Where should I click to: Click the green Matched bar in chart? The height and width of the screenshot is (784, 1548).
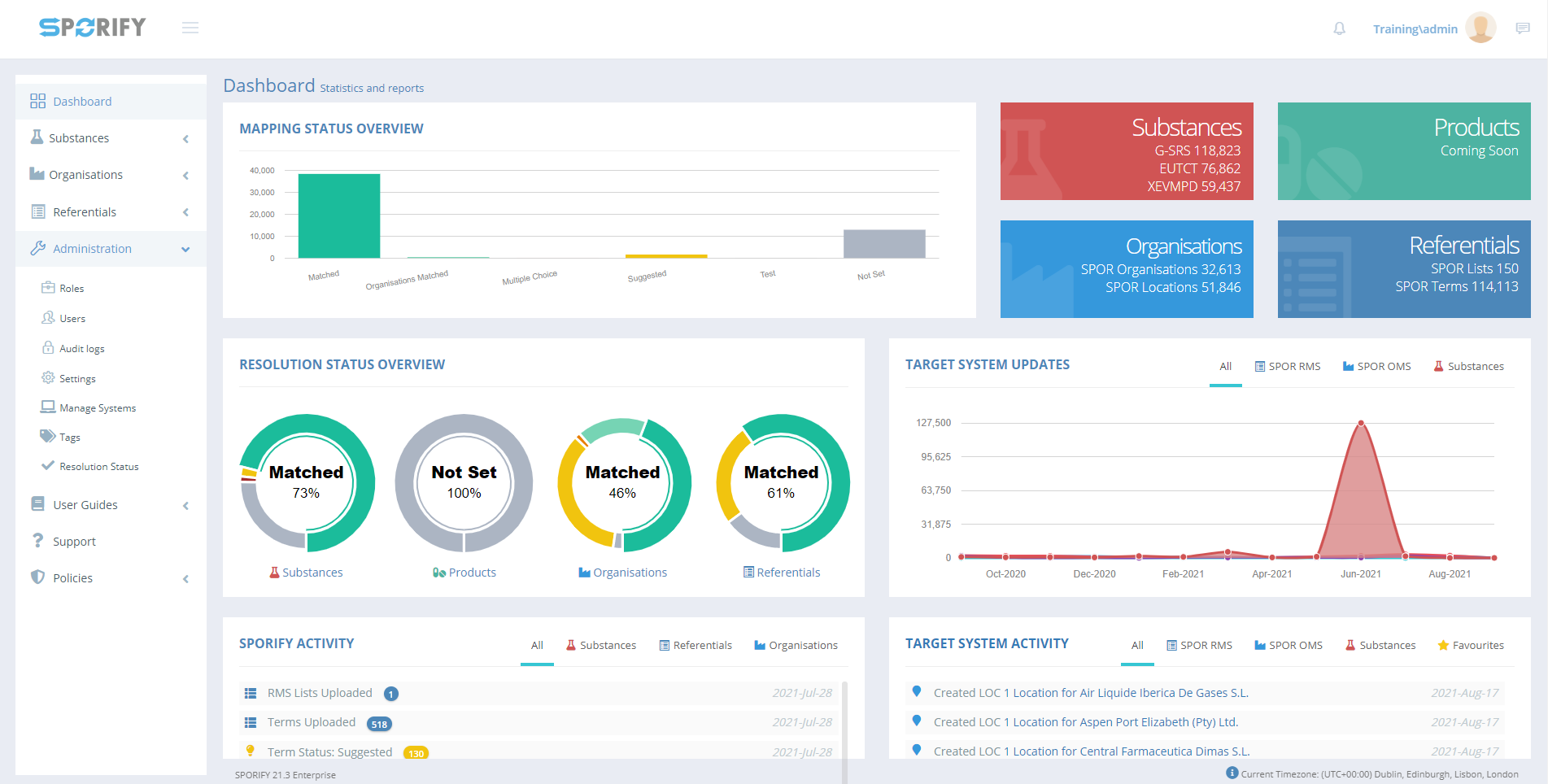[338, 216]
